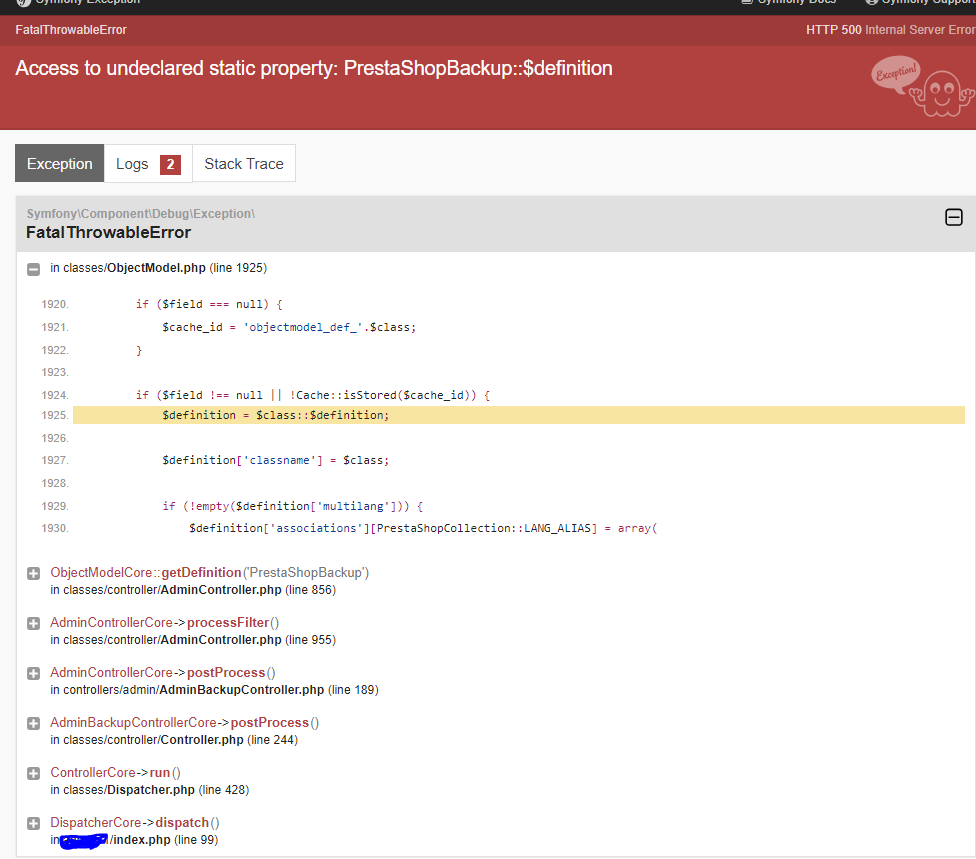Click the Symfony Support header icon

pyautogui.click(x=872, y=3)
